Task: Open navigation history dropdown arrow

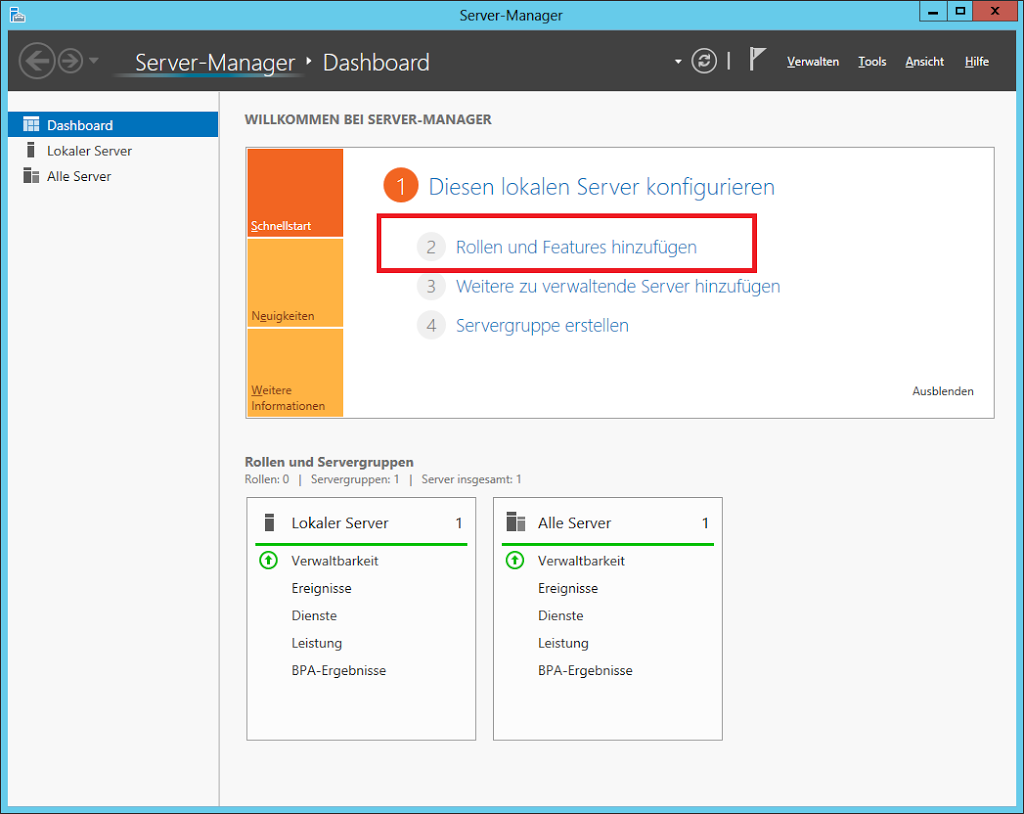Action: 94,61
